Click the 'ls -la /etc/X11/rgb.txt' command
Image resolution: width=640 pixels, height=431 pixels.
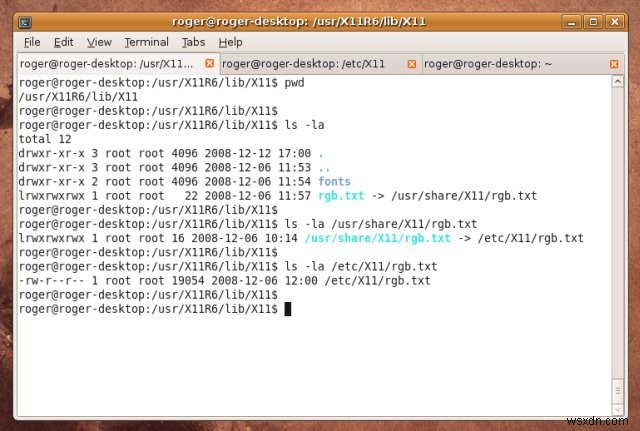[361, 267]
